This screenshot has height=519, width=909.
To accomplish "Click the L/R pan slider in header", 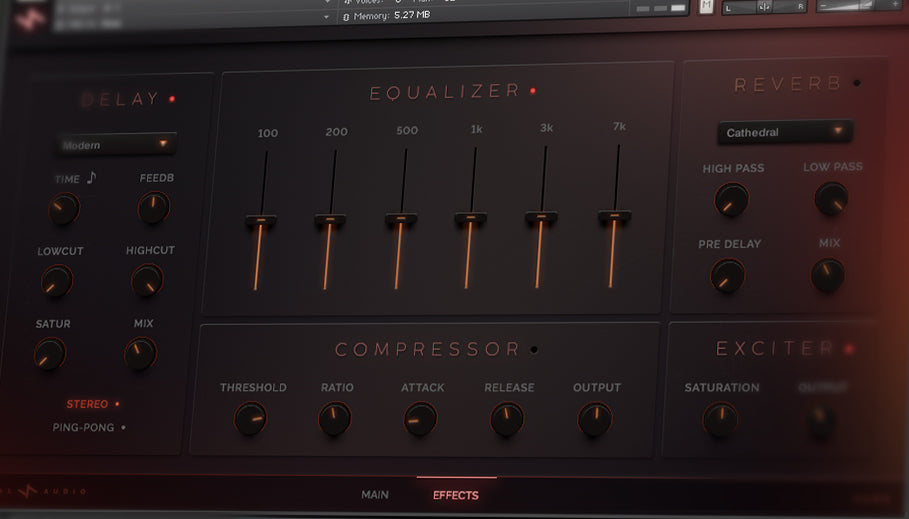I will 764,7.
